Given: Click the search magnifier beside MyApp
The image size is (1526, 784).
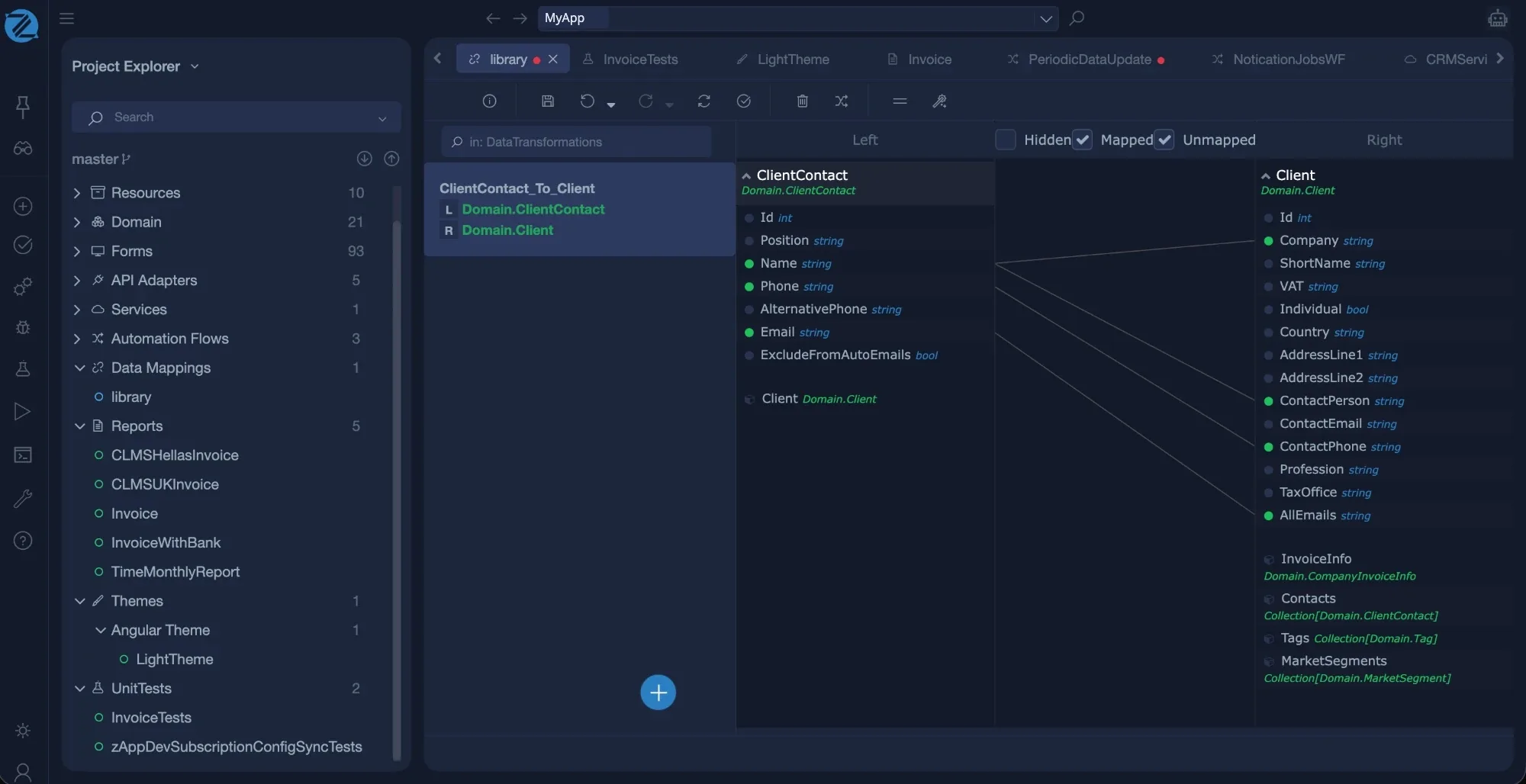Looking at the screenshot, I should coord(1077,18).
